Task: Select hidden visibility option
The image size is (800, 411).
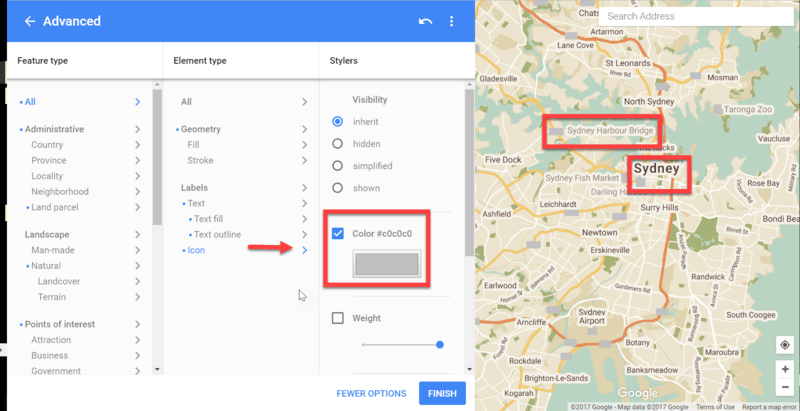Action: click(x=337, y=144)
